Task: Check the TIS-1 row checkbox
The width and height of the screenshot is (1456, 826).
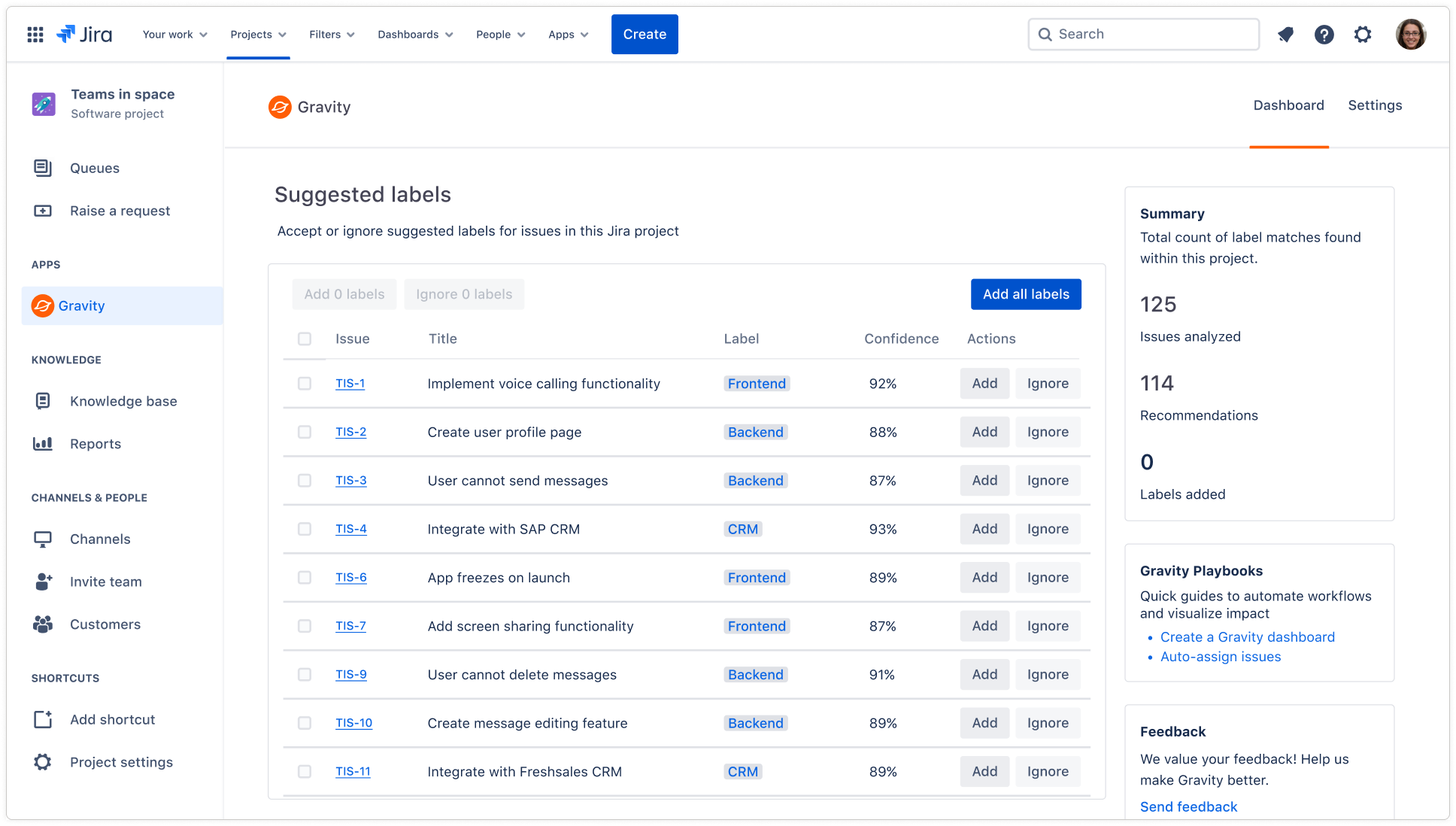Action: [305, 384]
